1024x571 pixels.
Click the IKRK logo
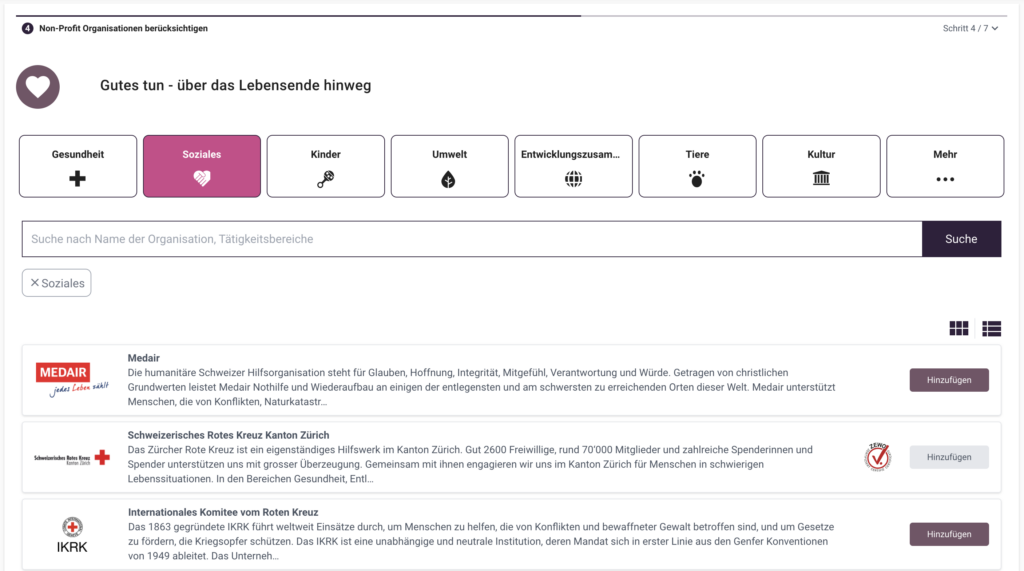click(72, 534)
